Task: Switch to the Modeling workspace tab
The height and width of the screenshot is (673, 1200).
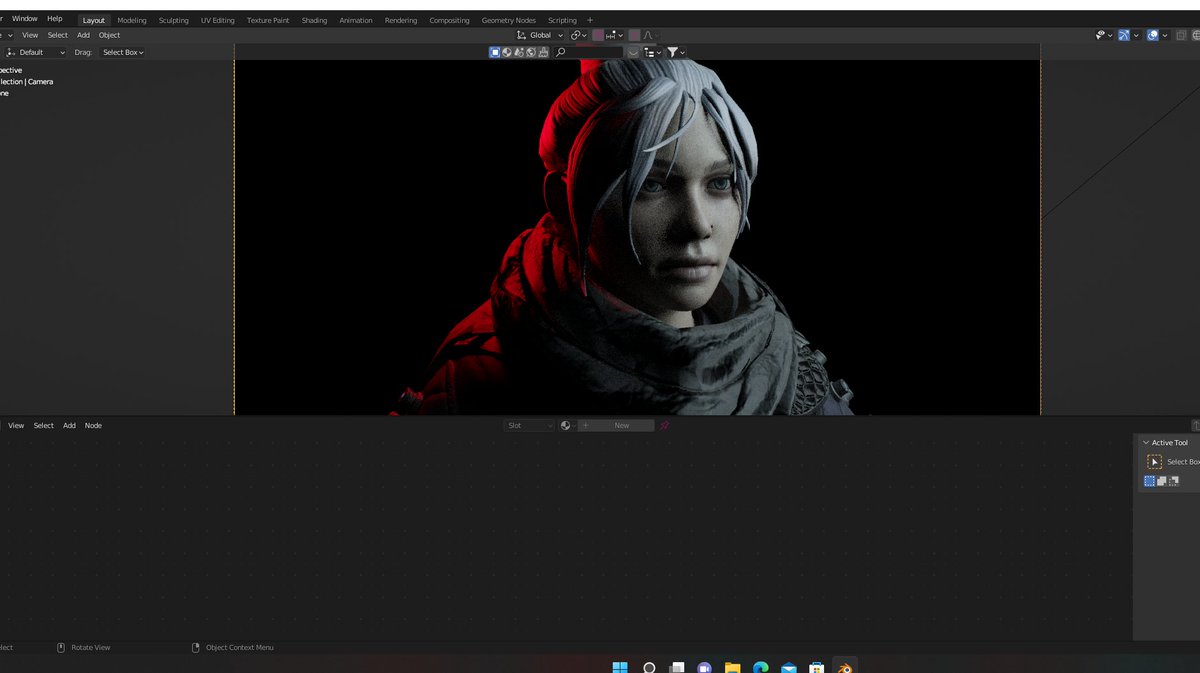Action: pos(132,20)
